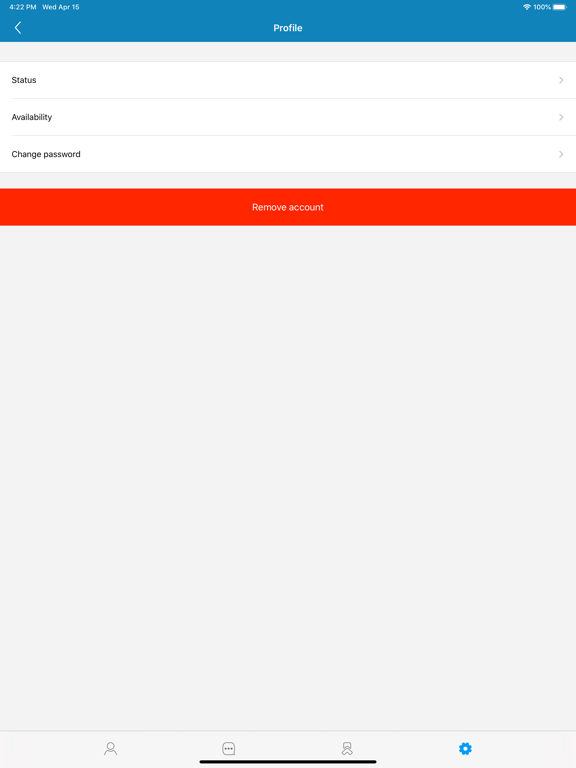Expand Availability using its right chevron
The height and width of the screenshot is (768, 576).
561,117
